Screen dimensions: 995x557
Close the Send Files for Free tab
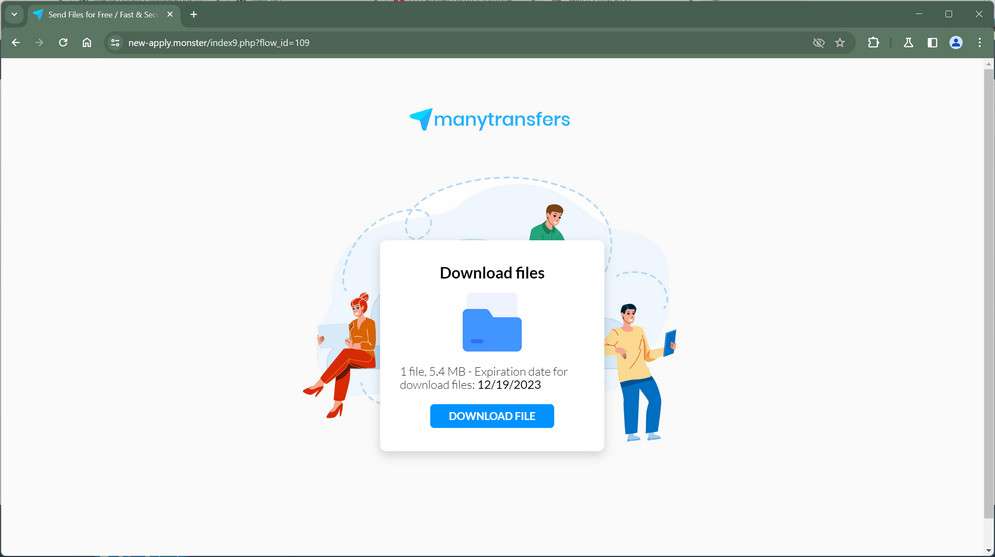pyautogui.click(x=170, y=14)
